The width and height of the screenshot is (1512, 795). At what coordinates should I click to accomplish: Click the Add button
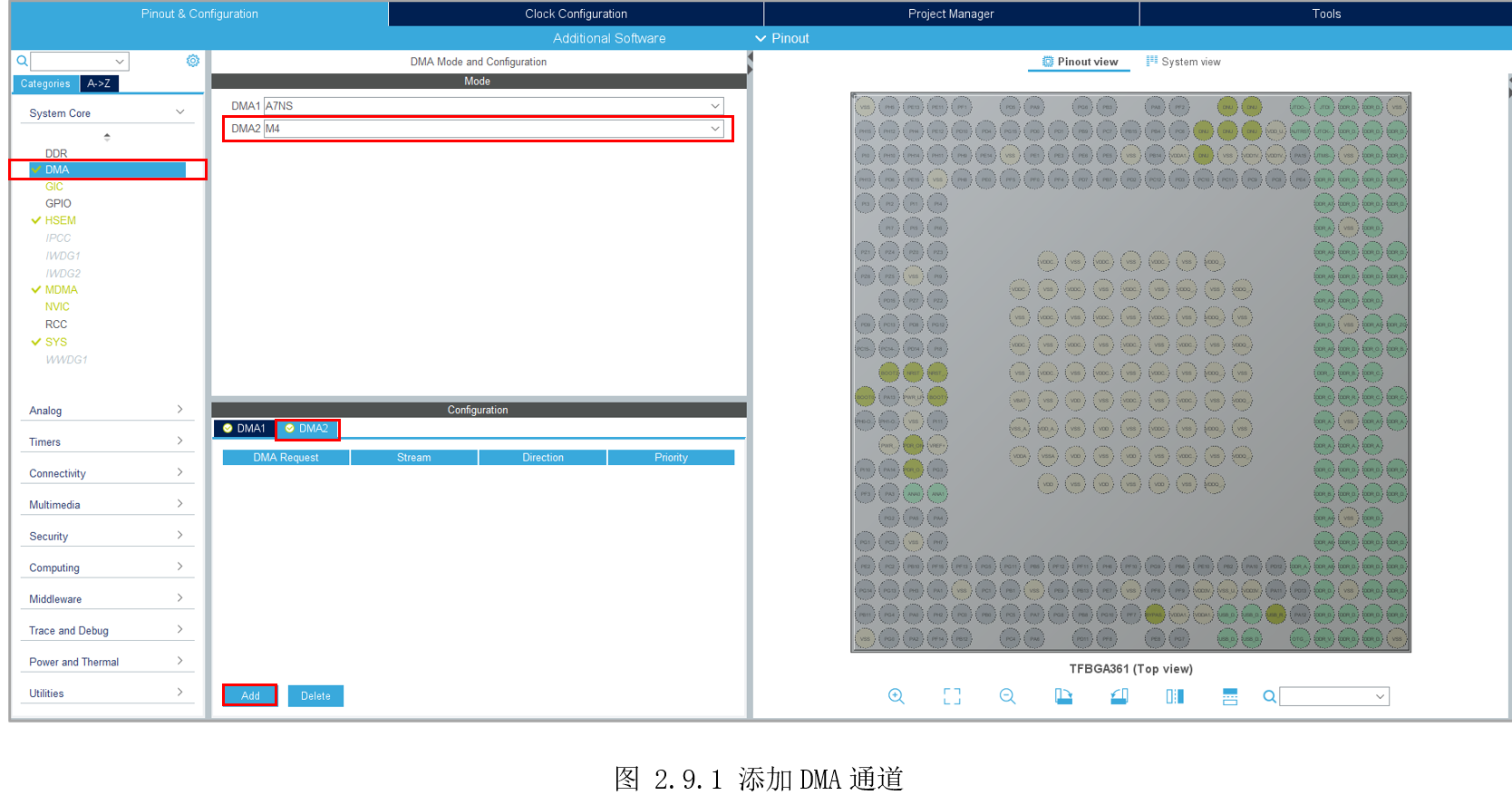(250, 696)
